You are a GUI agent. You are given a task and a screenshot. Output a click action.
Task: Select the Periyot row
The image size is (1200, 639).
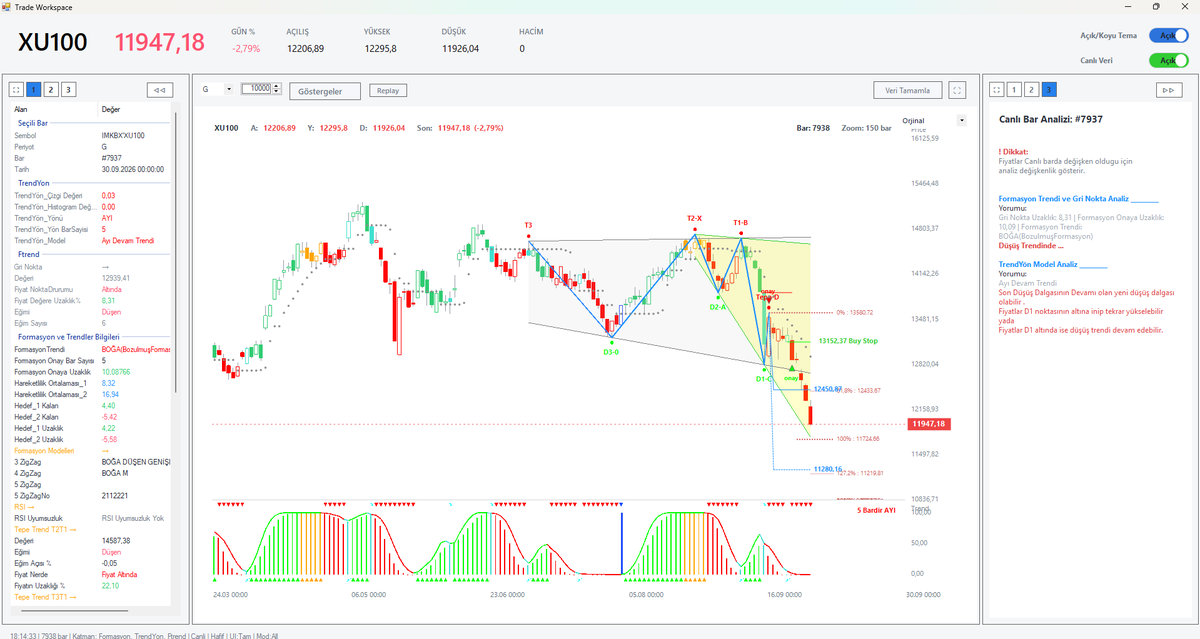pyautogui.click(x=91, y=146)
